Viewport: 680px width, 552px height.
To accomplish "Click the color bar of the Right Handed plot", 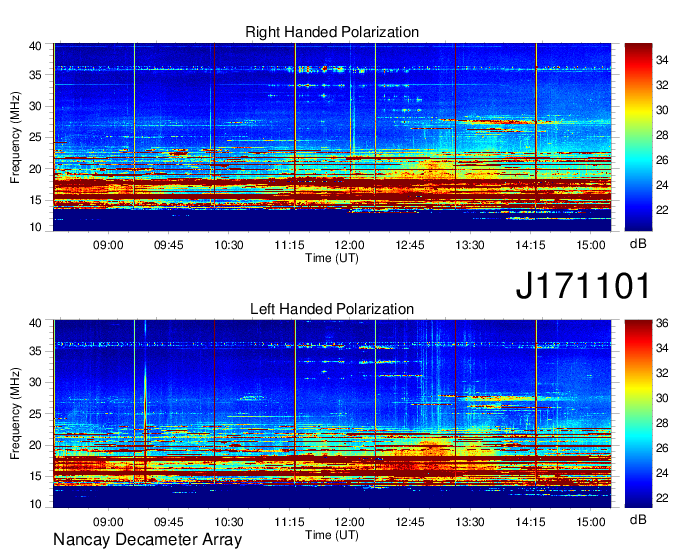I will point(638,137).
